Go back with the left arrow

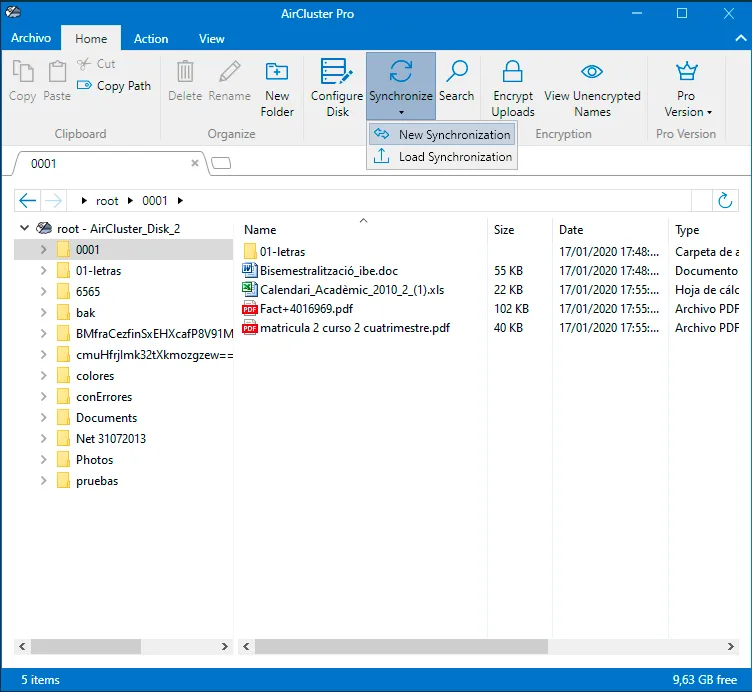click(x=27, y=200)
